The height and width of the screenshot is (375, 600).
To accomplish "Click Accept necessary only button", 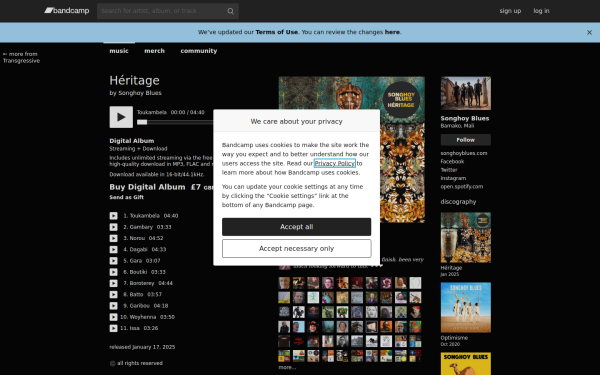I will pos(297,249).
